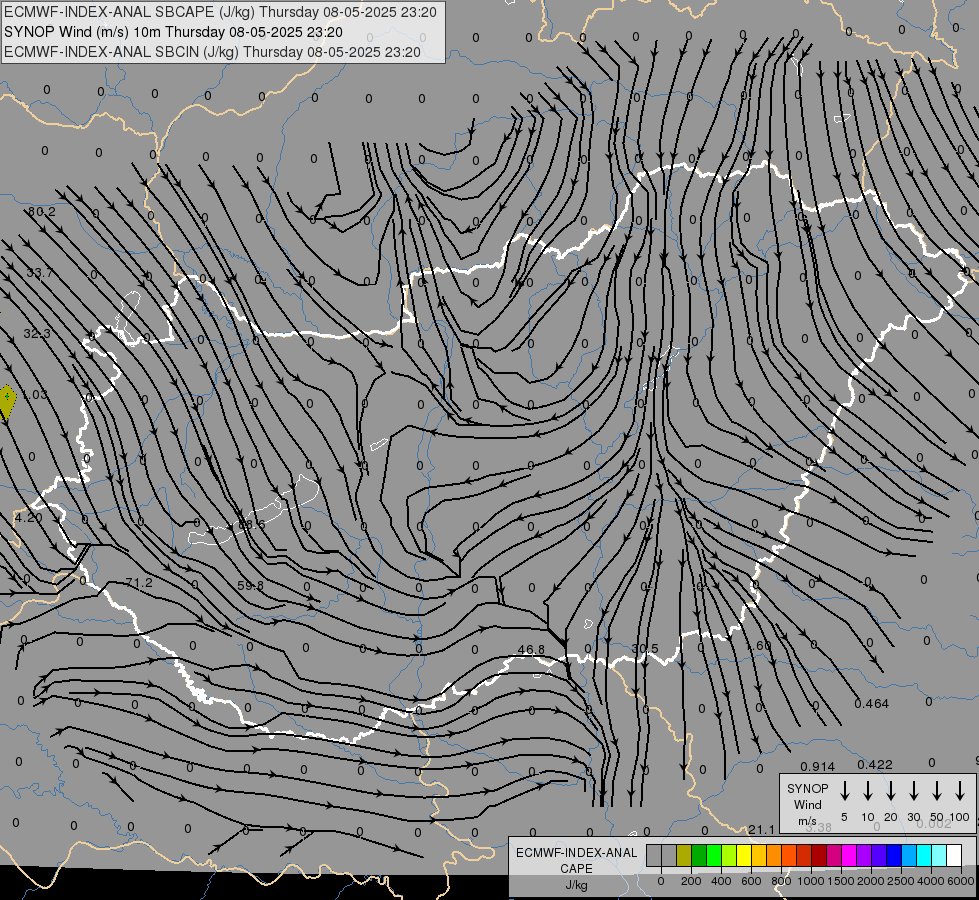The width and height of the screenshot is (979, 900).
Task: Click the '1000' label on the CAPE scale
Action: pyautogui.click(x=811, y=881)
